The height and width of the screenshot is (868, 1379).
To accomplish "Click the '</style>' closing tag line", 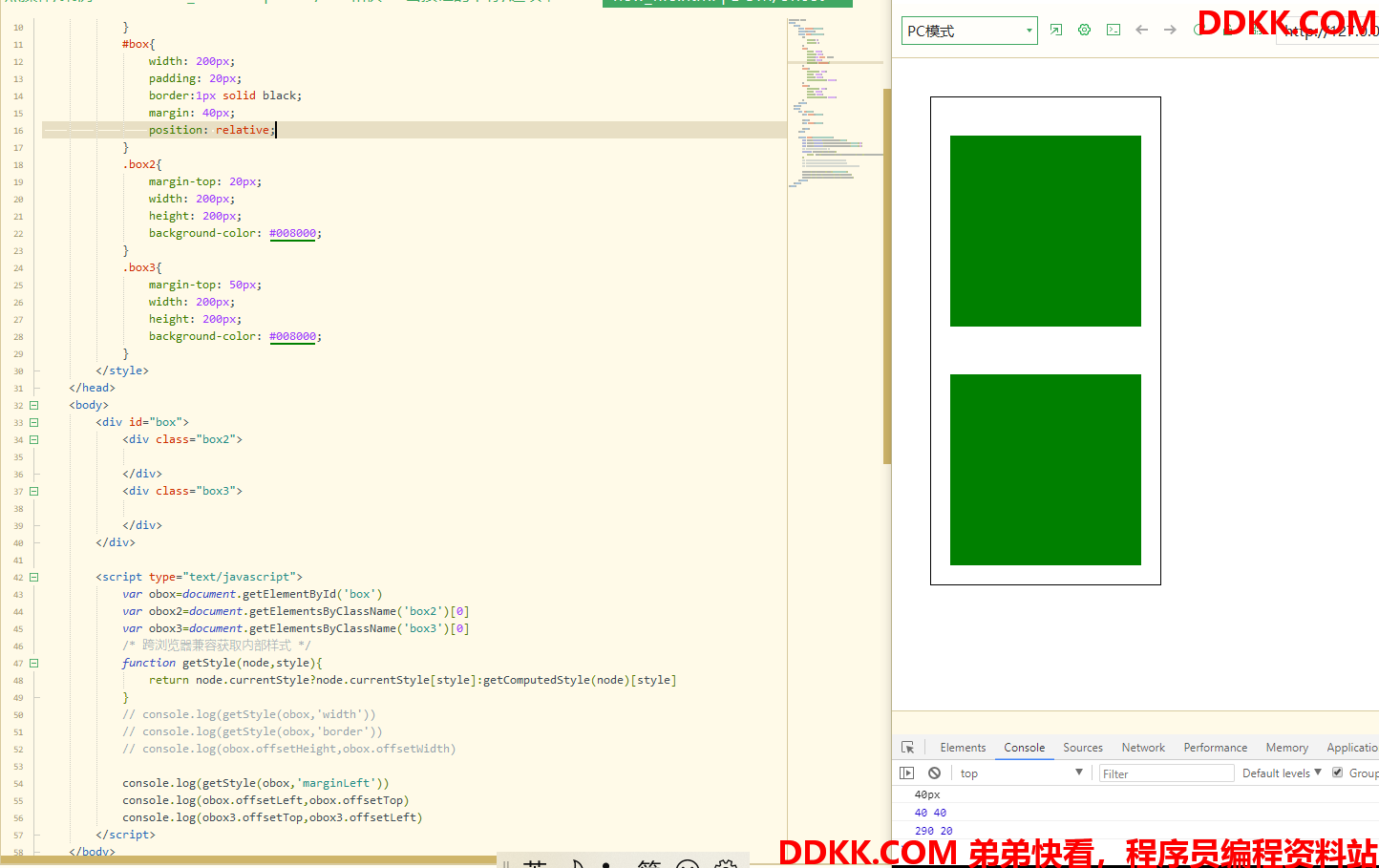I will click(x=122, y=370).
